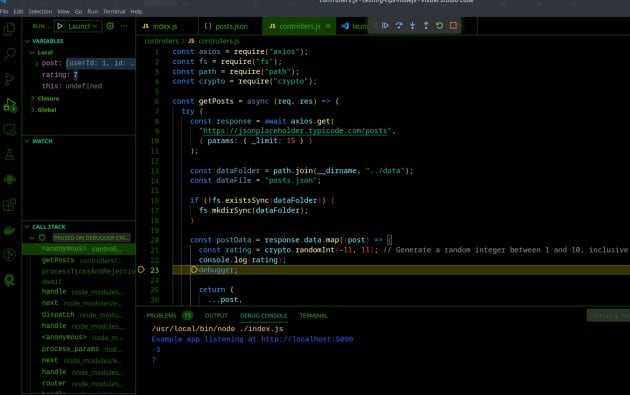Screen dimensions: 630x395
Task: Click the localhost:5000 link in console
Action: pos(307,340)
